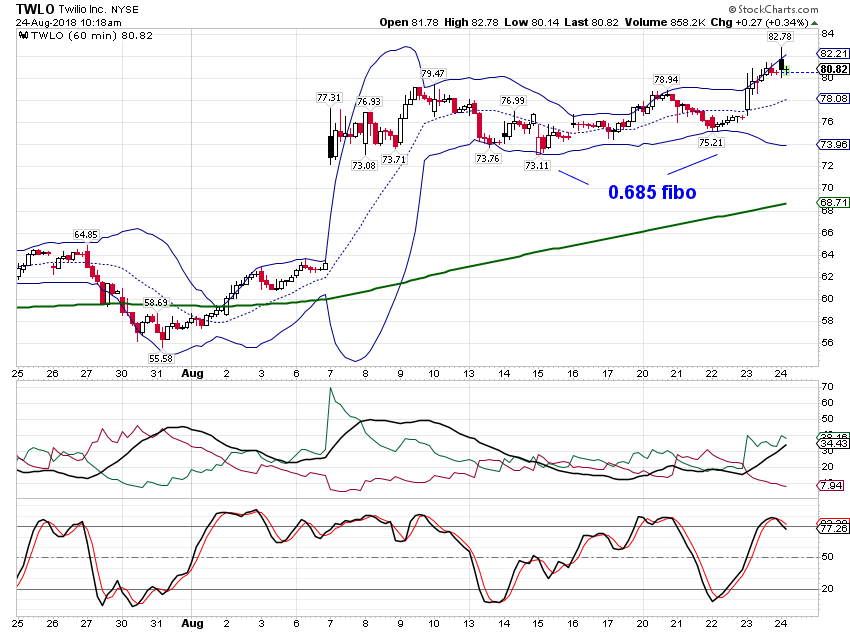Click the Chg +0.27 (+0.34%) value

click(x=759, y=22)
